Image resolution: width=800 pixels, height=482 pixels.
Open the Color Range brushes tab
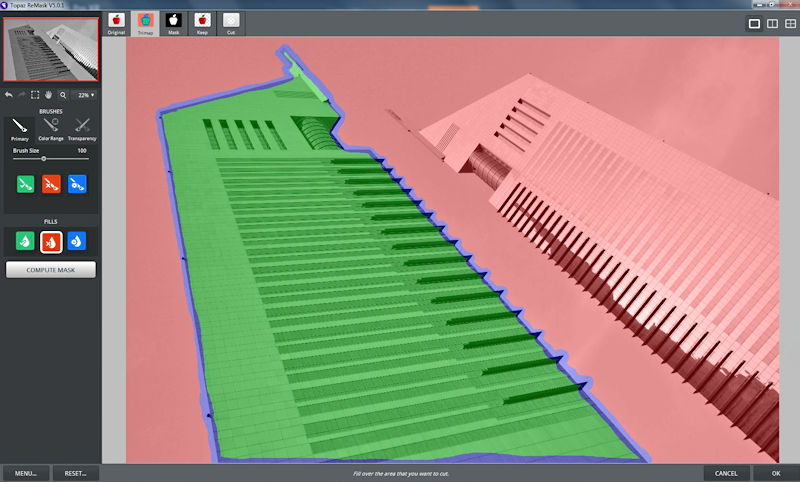tap(51, 128)
